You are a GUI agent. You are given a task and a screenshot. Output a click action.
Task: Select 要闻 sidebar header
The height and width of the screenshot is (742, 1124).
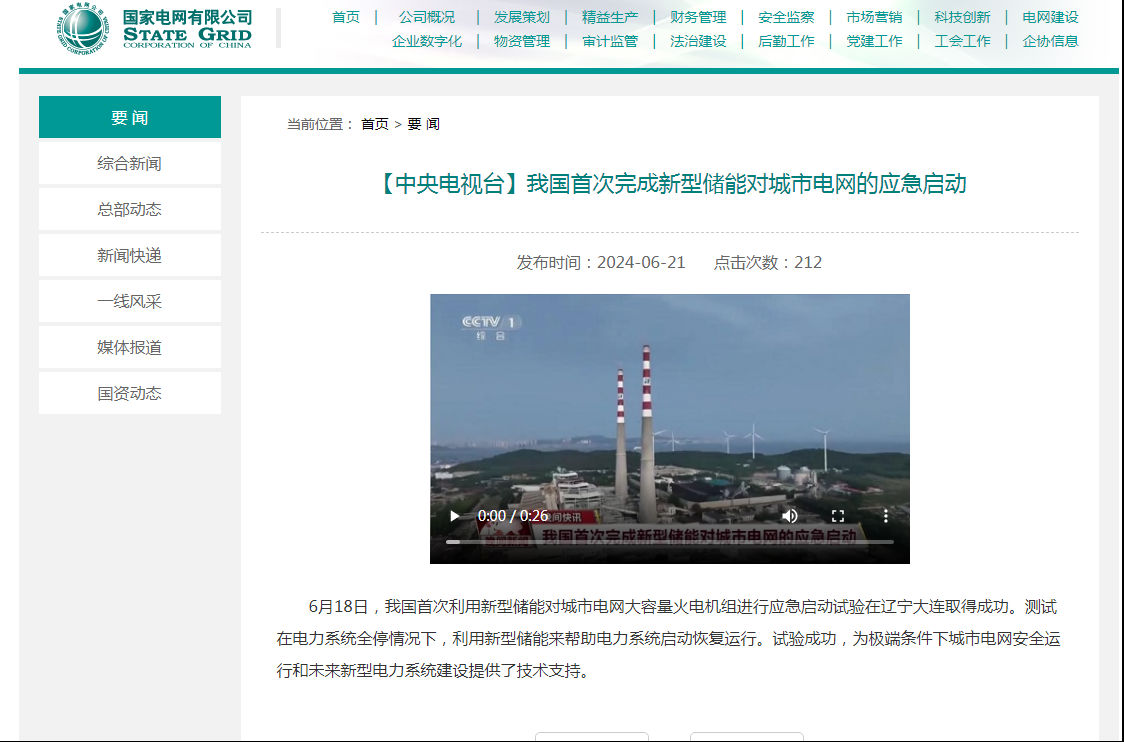130,118
